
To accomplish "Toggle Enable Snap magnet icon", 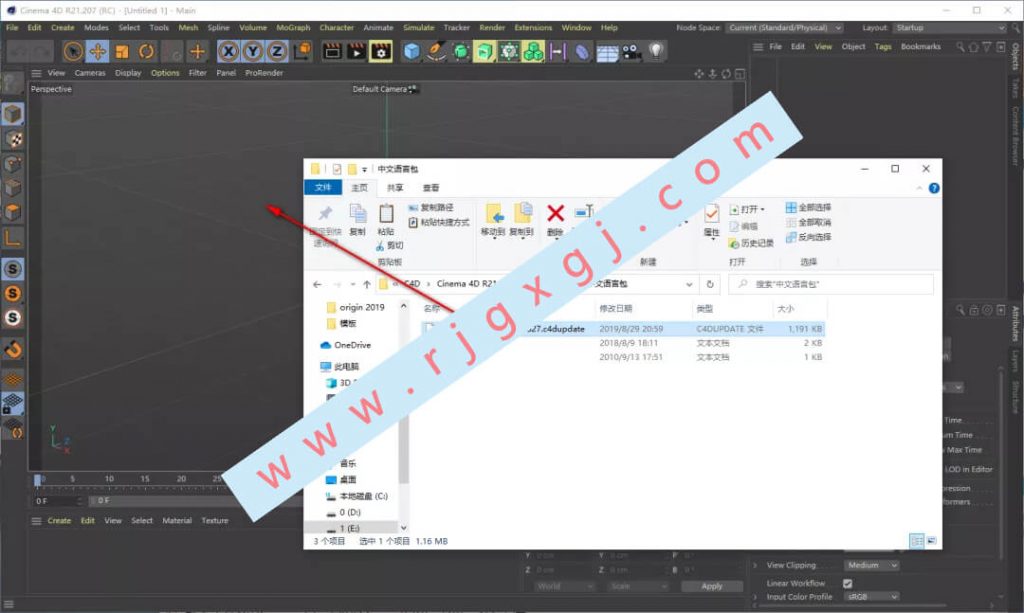I will click(x=12, y=349).
